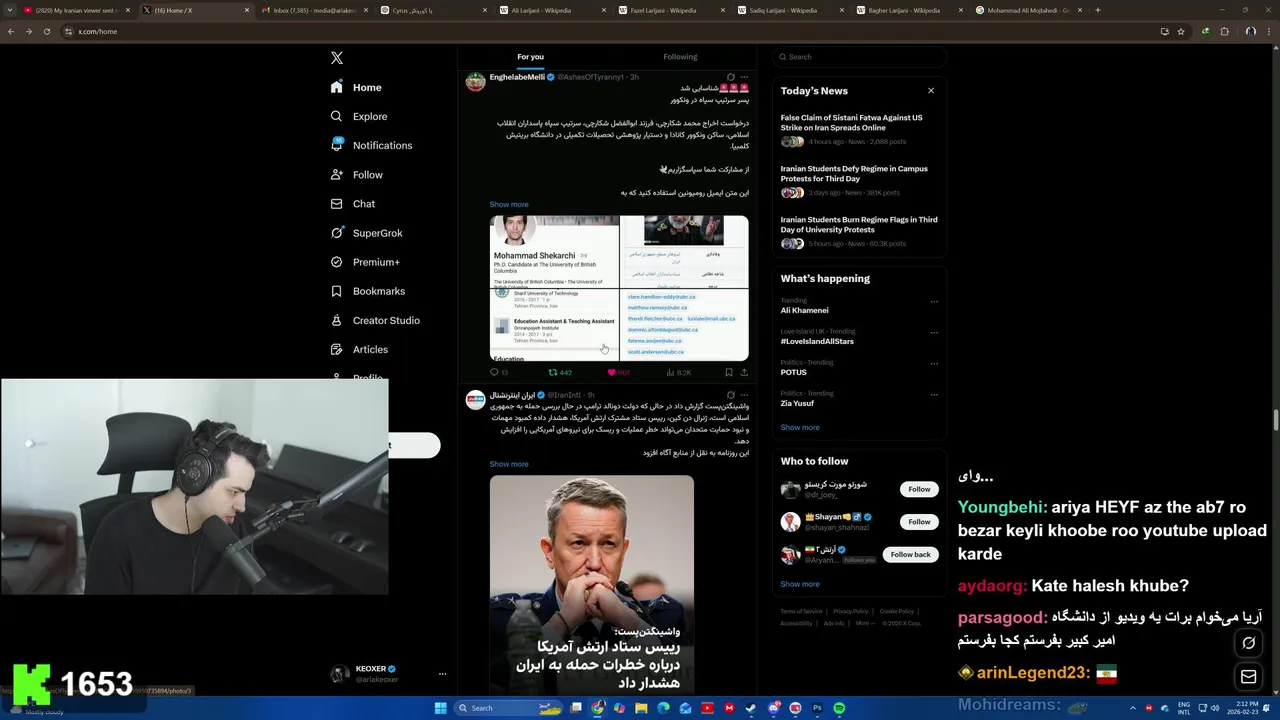1280x720 pixels.
Task: Switch to Bagher Larijani Wikipedia browser tab
Action: coord(910,10)
